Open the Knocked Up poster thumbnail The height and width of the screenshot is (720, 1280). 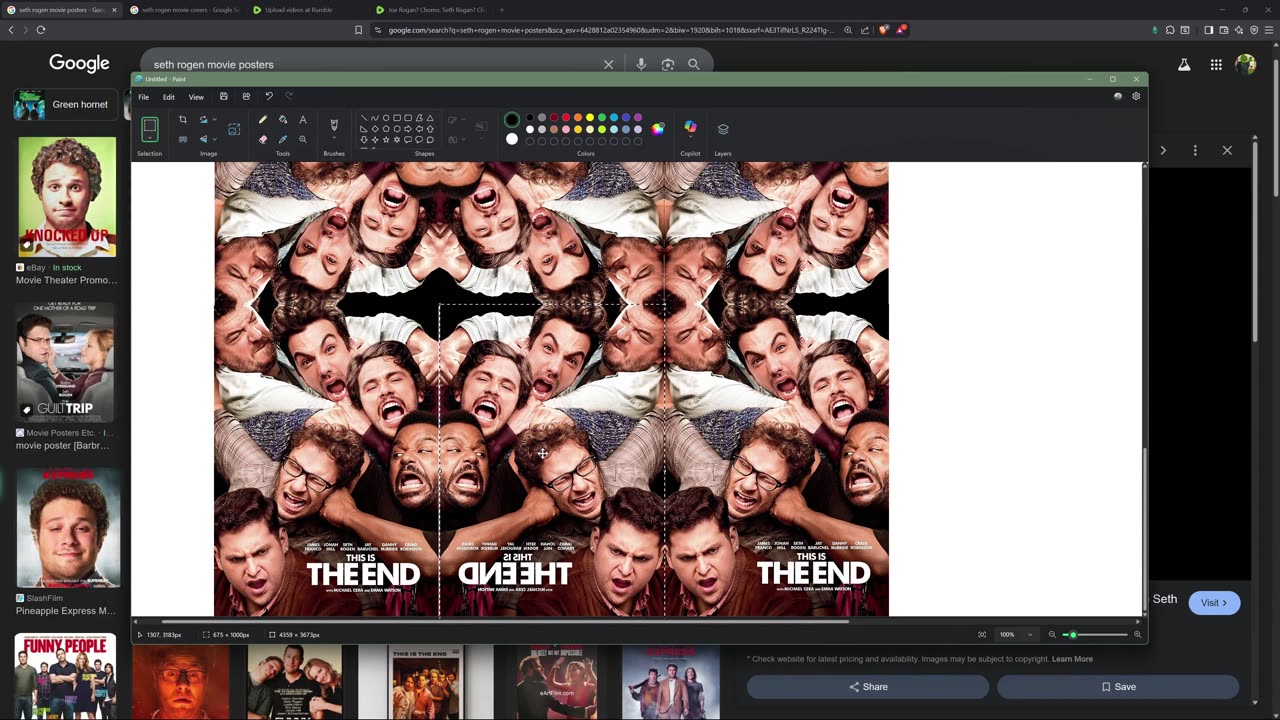click(67, 197)
